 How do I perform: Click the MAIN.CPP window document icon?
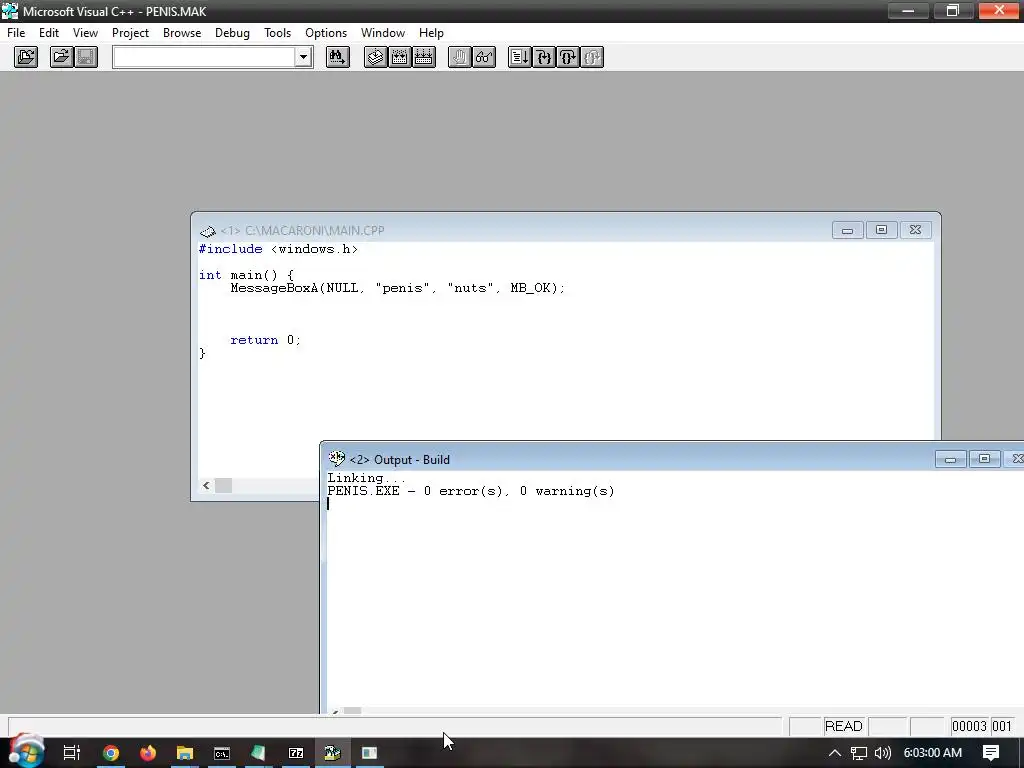pos(208,231)
